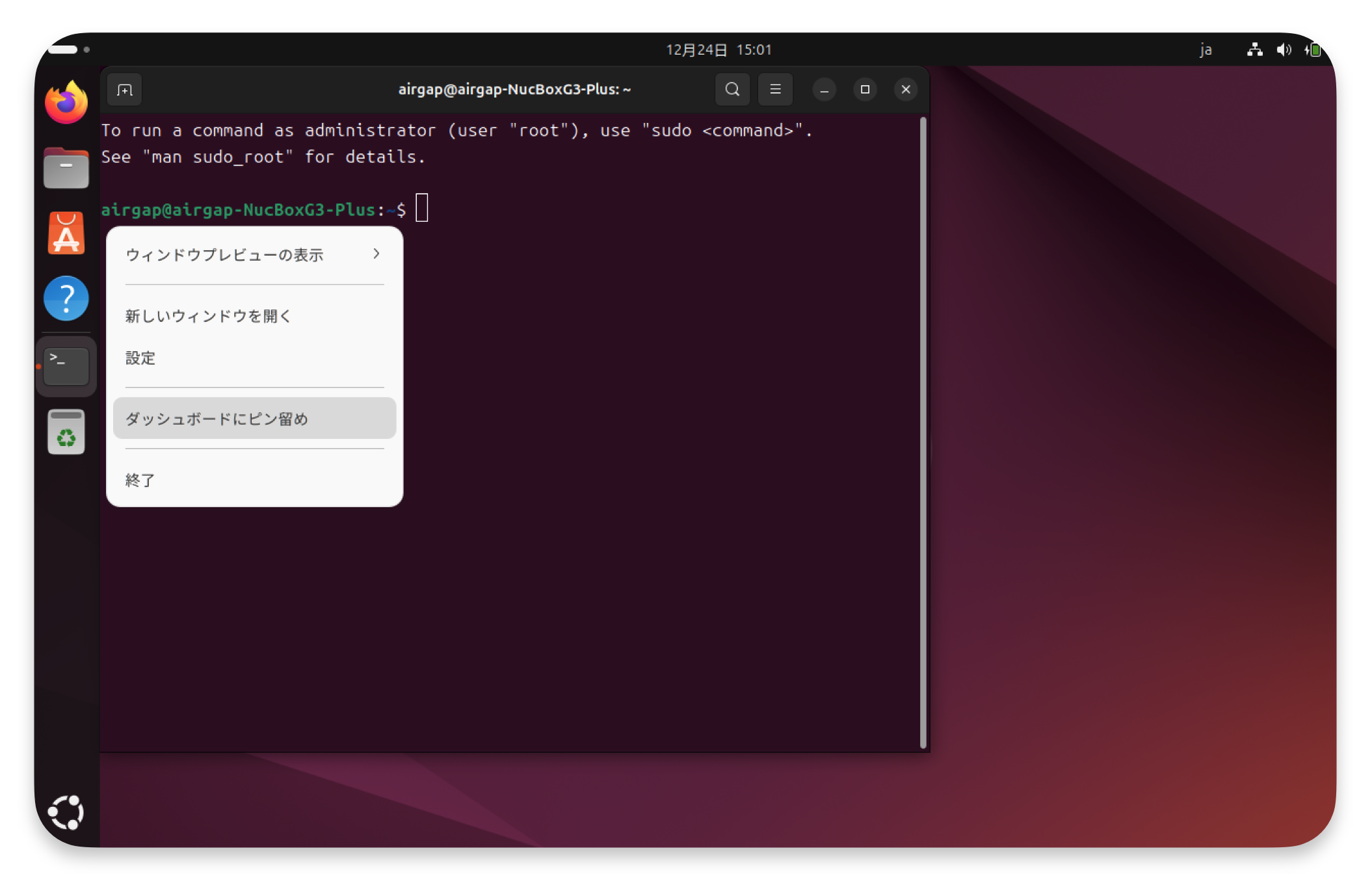Viewport: 1372px width, 883px height.
Task: Open Ubuntu App Center from the dock
Action: pos(66,233)
